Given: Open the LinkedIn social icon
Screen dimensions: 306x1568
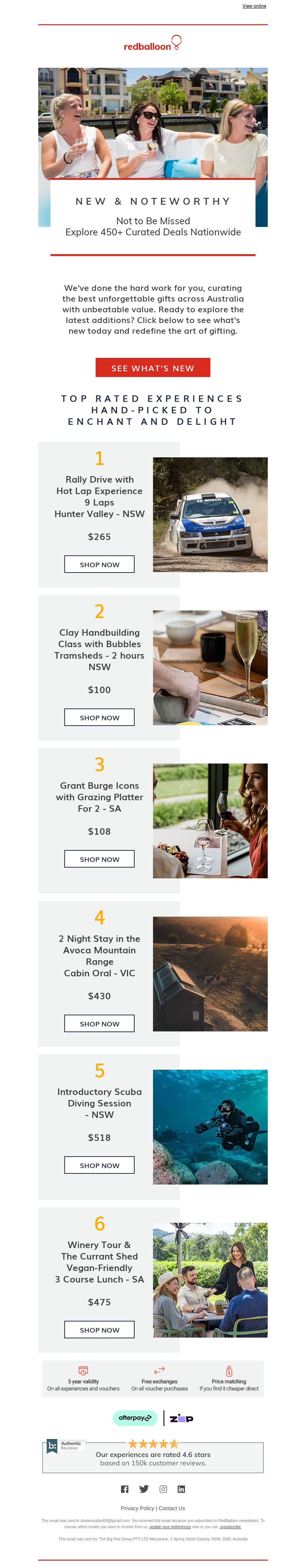Looking at the screenshot, I should [181, 1489].
